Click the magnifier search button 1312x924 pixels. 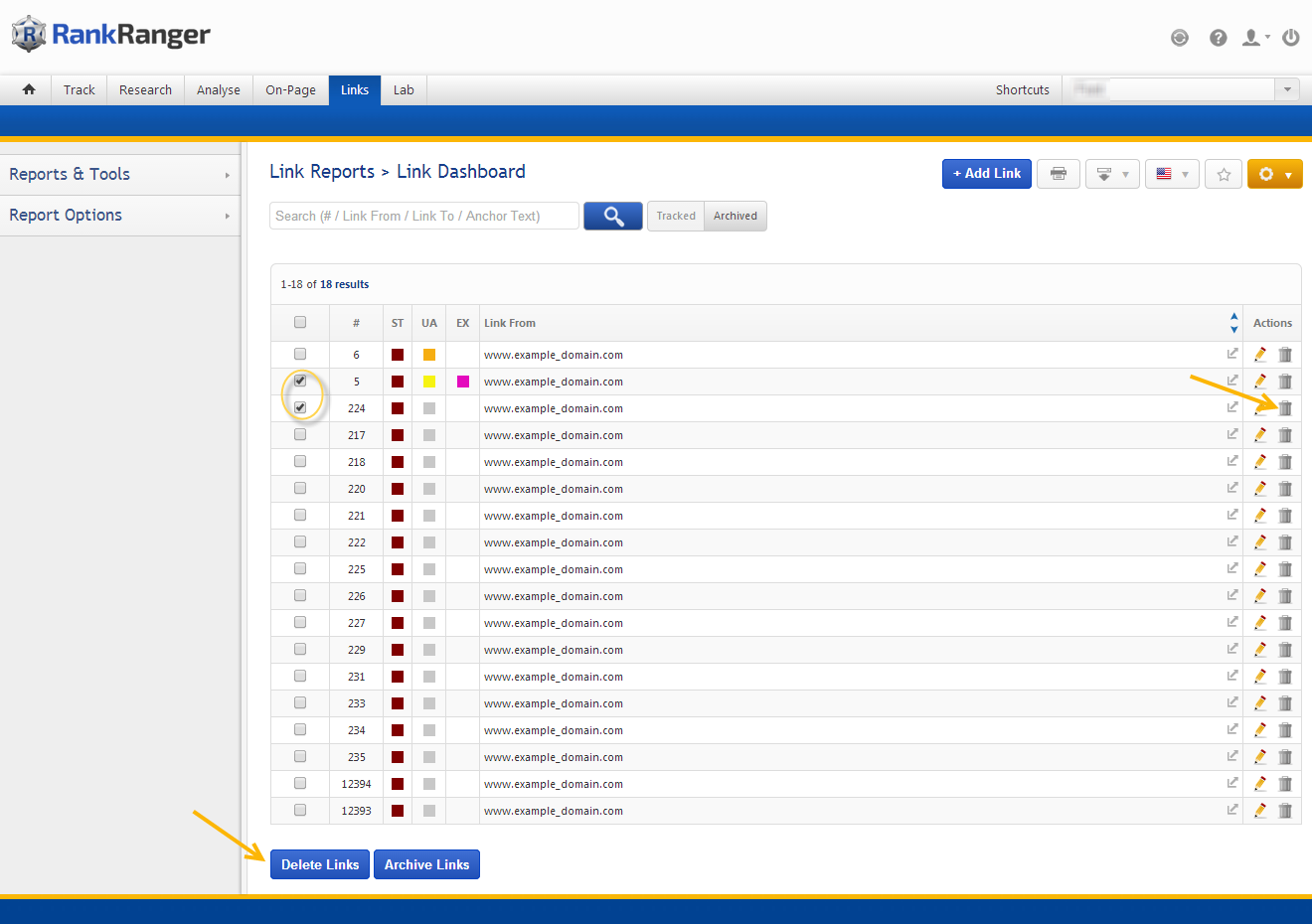[x=612, y=216]
